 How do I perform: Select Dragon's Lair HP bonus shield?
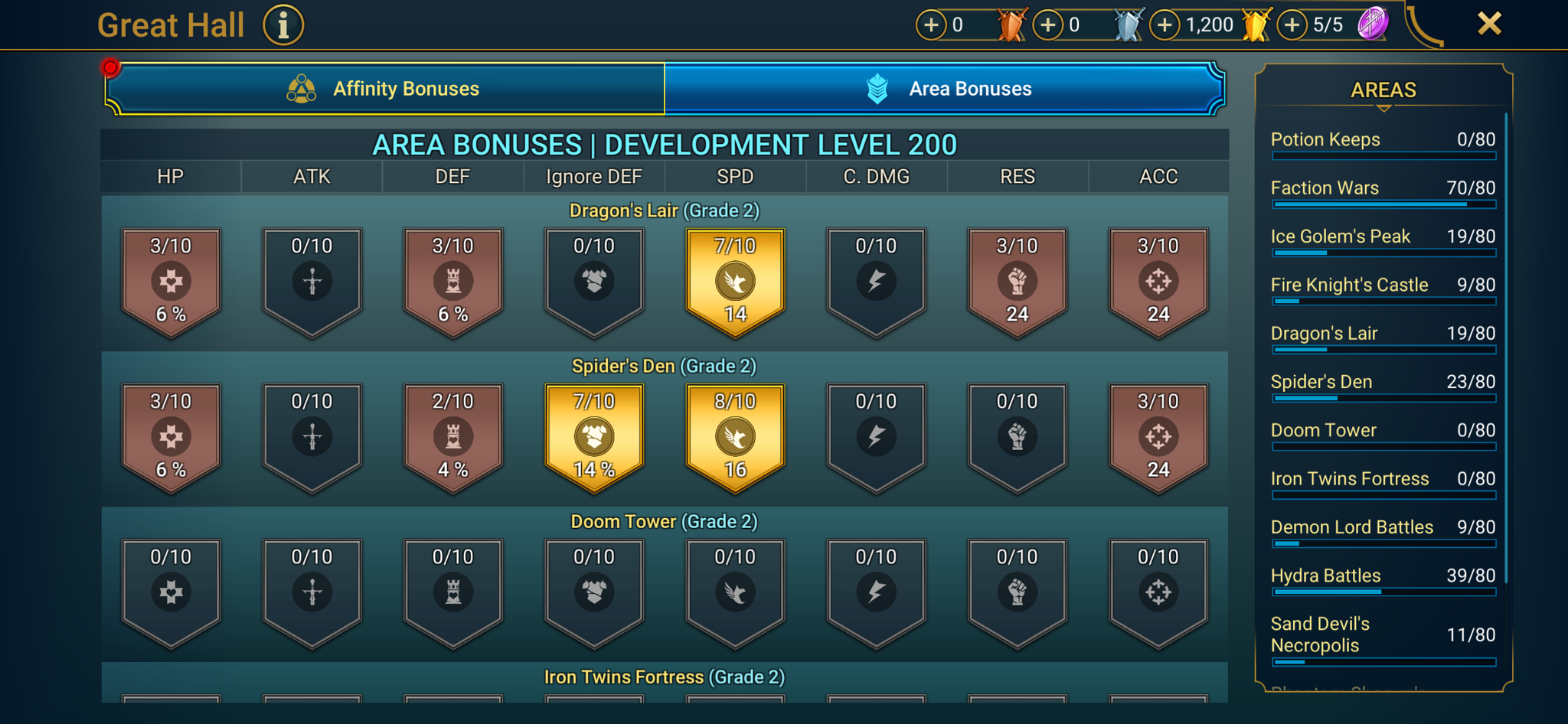[171, 282]
